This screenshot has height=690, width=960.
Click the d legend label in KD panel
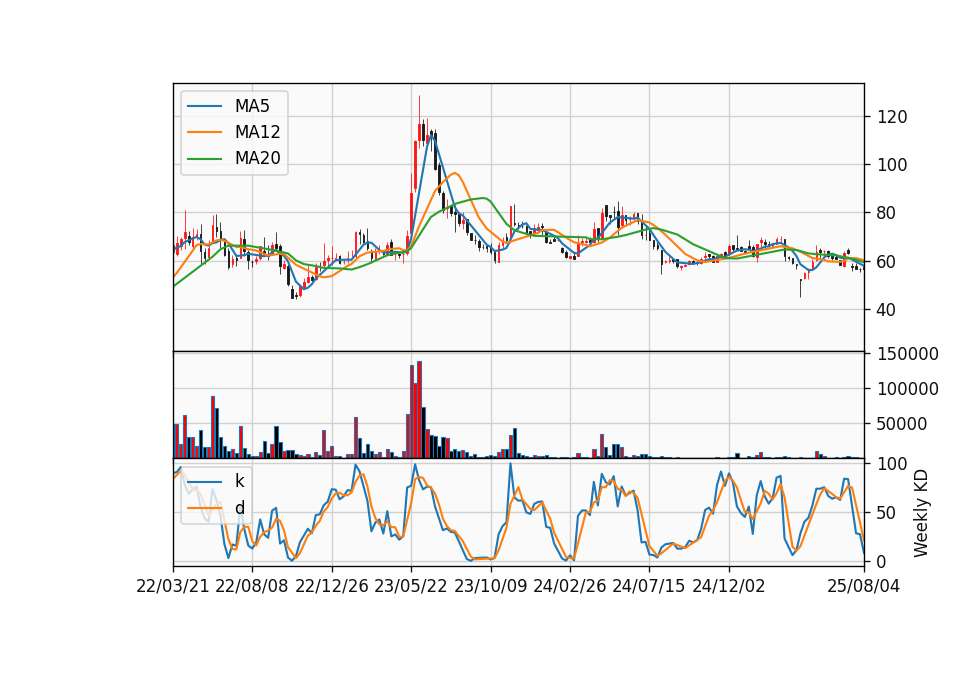[x=239, y=508]
